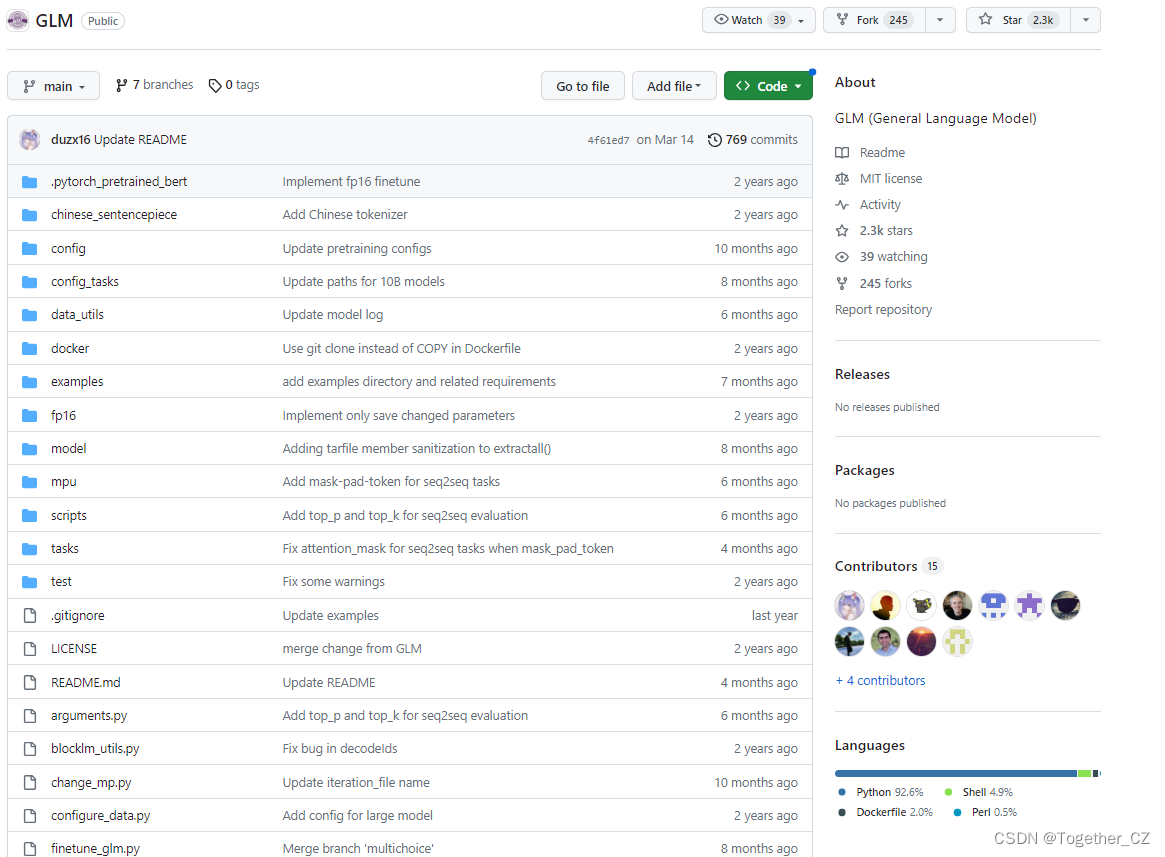Viewport: 1165px width, 857px height.
Task: Click the config_tasks folder icon
Action: (30, 282)
